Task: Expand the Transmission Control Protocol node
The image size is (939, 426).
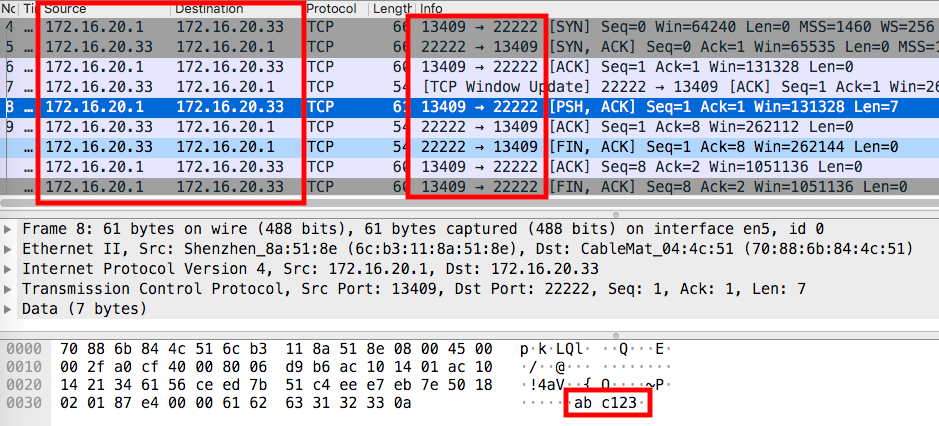Action: 7,289
